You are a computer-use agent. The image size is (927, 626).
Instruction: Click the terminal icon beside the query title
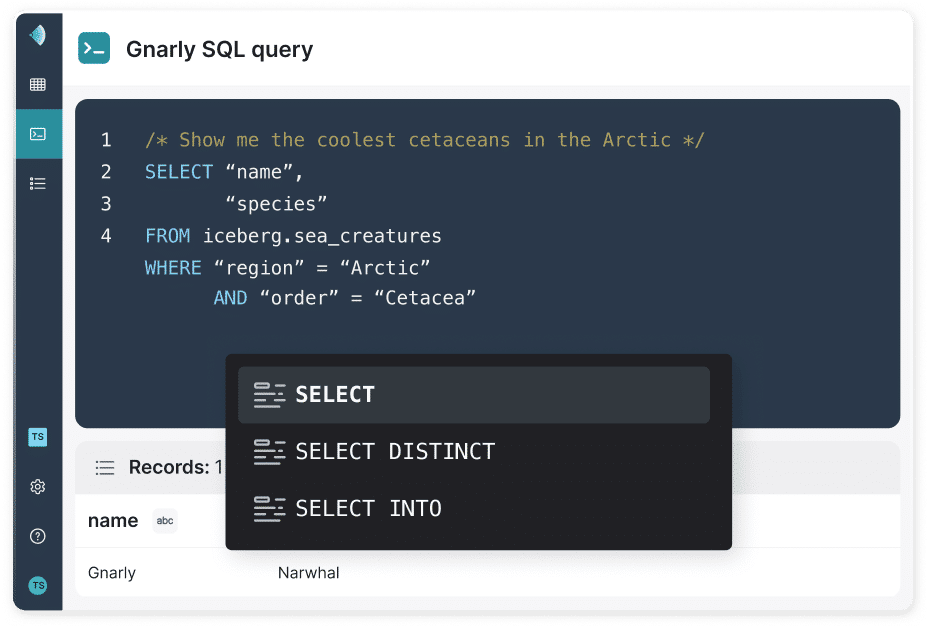click(x=94, y=48)
